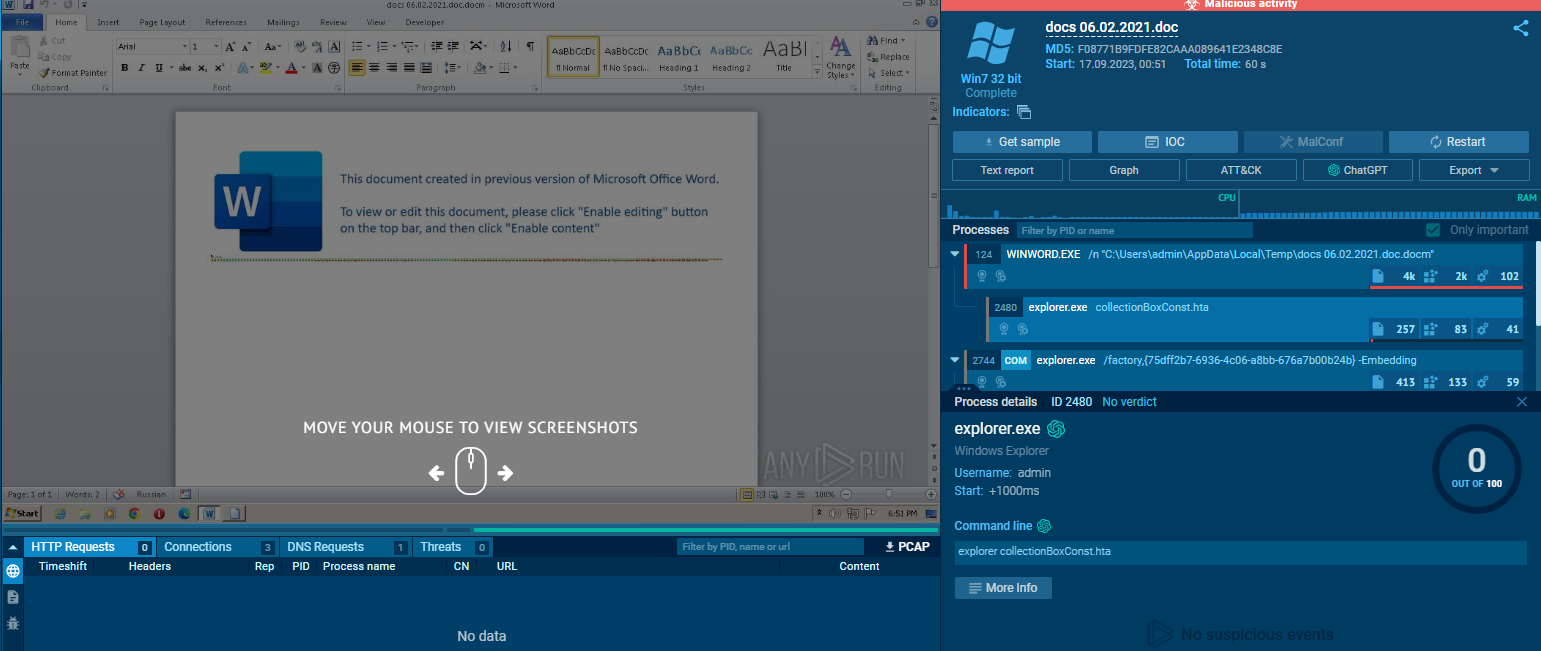Click Underline icon in Word ribbon
The width and height of the screenshot is (1541, 651).
158,67
